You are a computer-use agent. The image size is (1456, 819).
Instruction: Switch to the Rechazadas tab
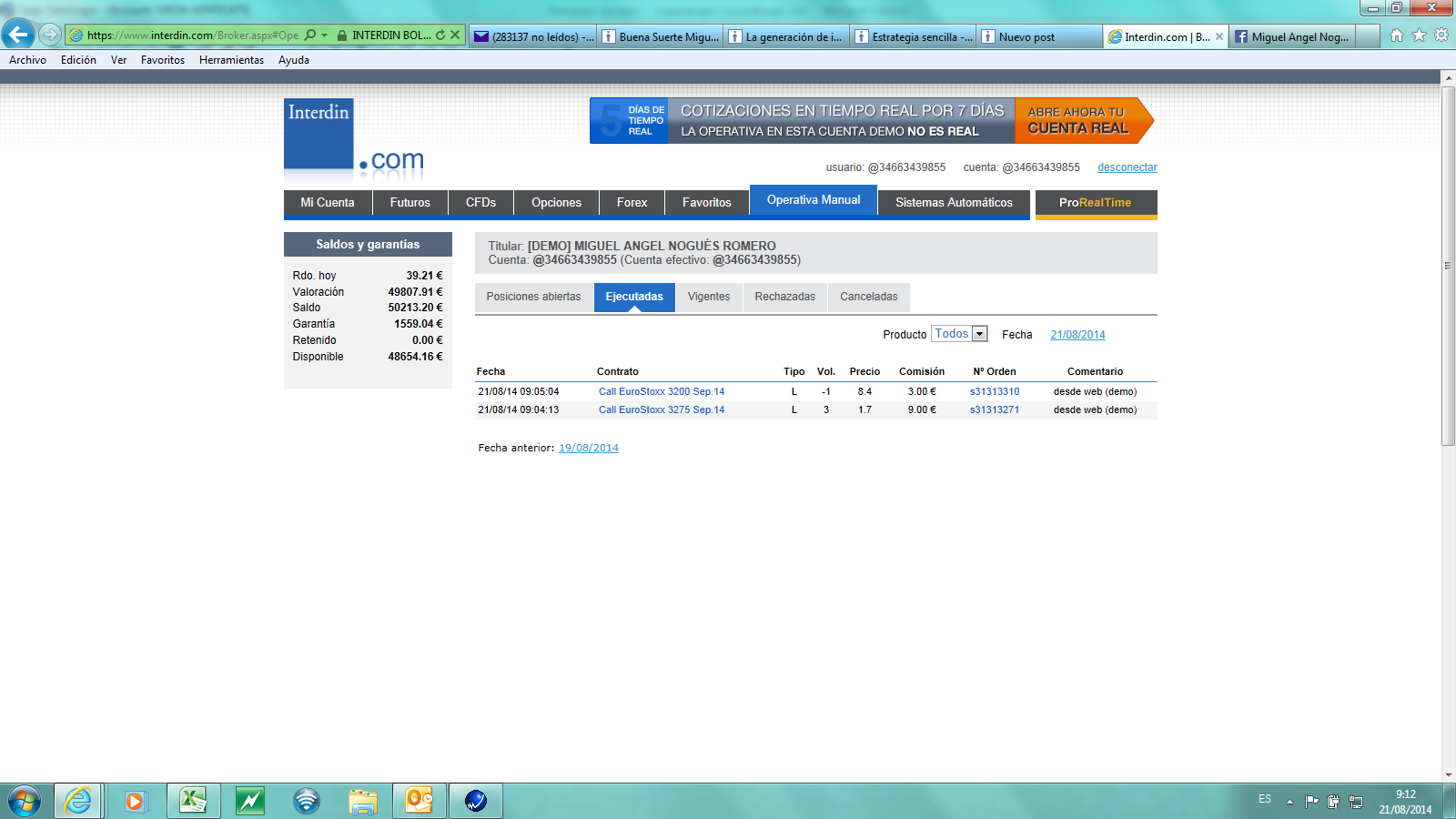(785, 297)
